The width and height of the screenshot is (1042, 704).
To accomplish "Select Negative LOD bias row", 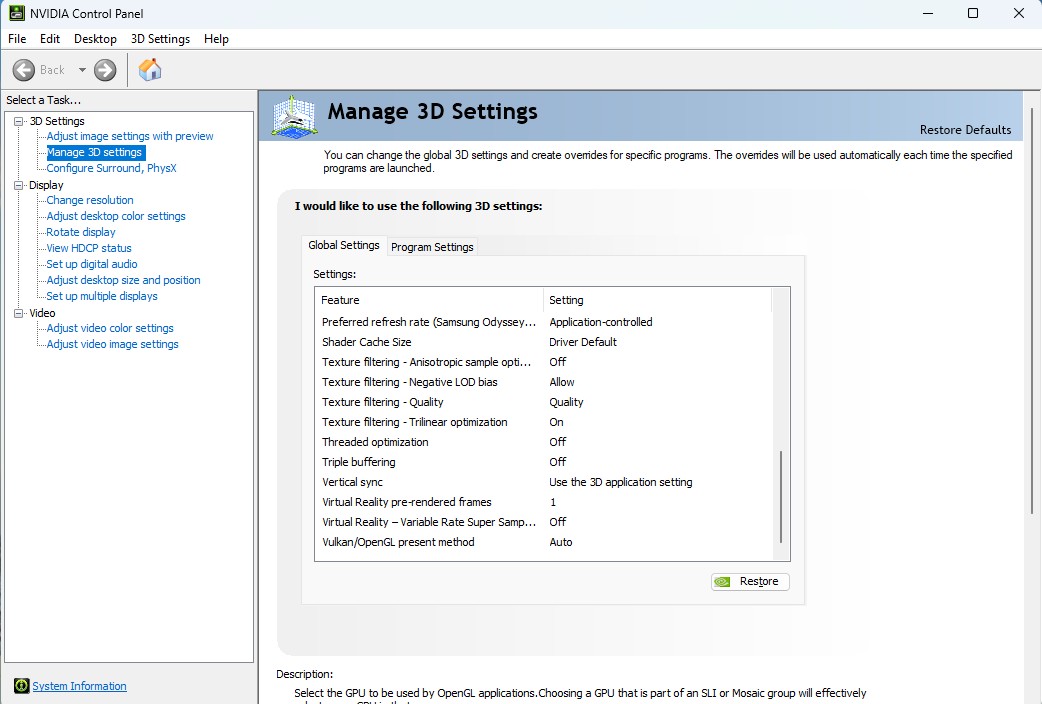I will coord(544,382).
